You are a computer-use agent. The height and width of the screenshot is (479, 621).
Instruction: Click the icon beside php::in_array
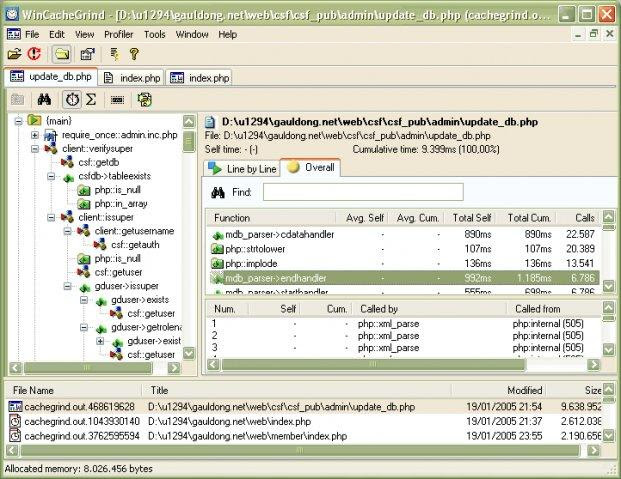point(84,204)
